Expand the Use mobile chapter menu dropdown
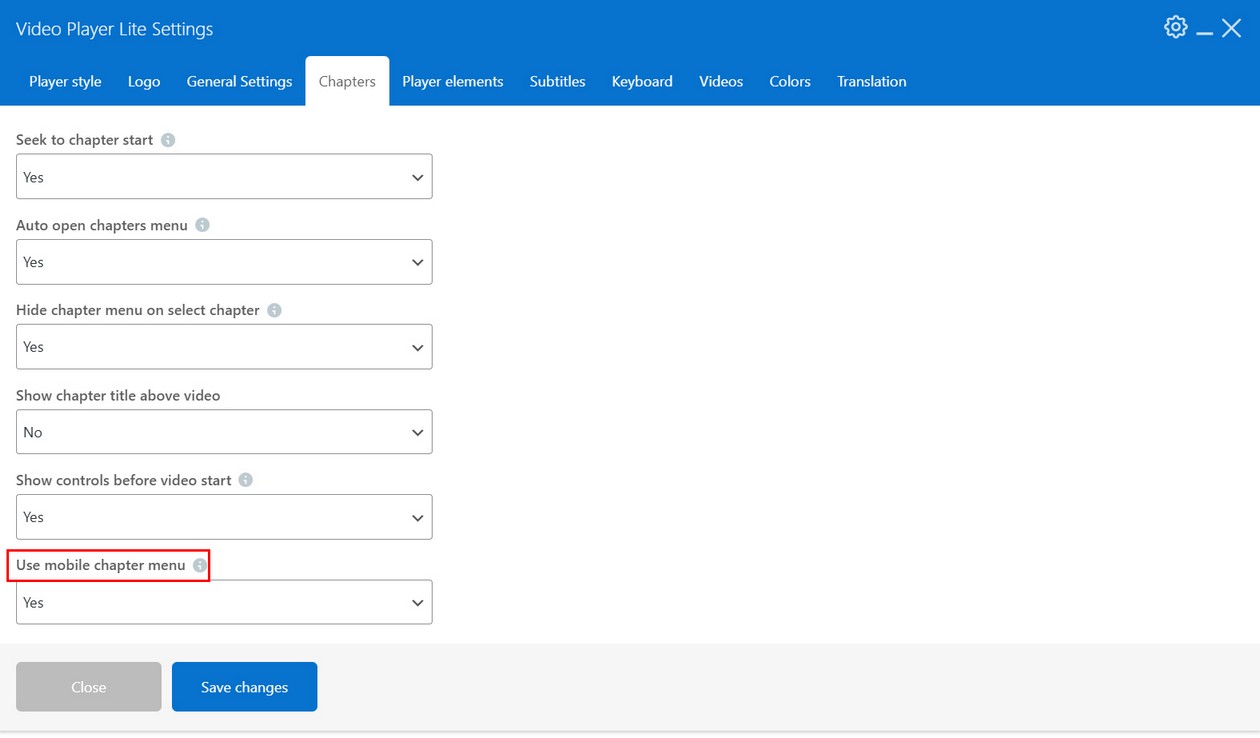1260x738 pixels. pyautogui.click(x=224, y=603)
